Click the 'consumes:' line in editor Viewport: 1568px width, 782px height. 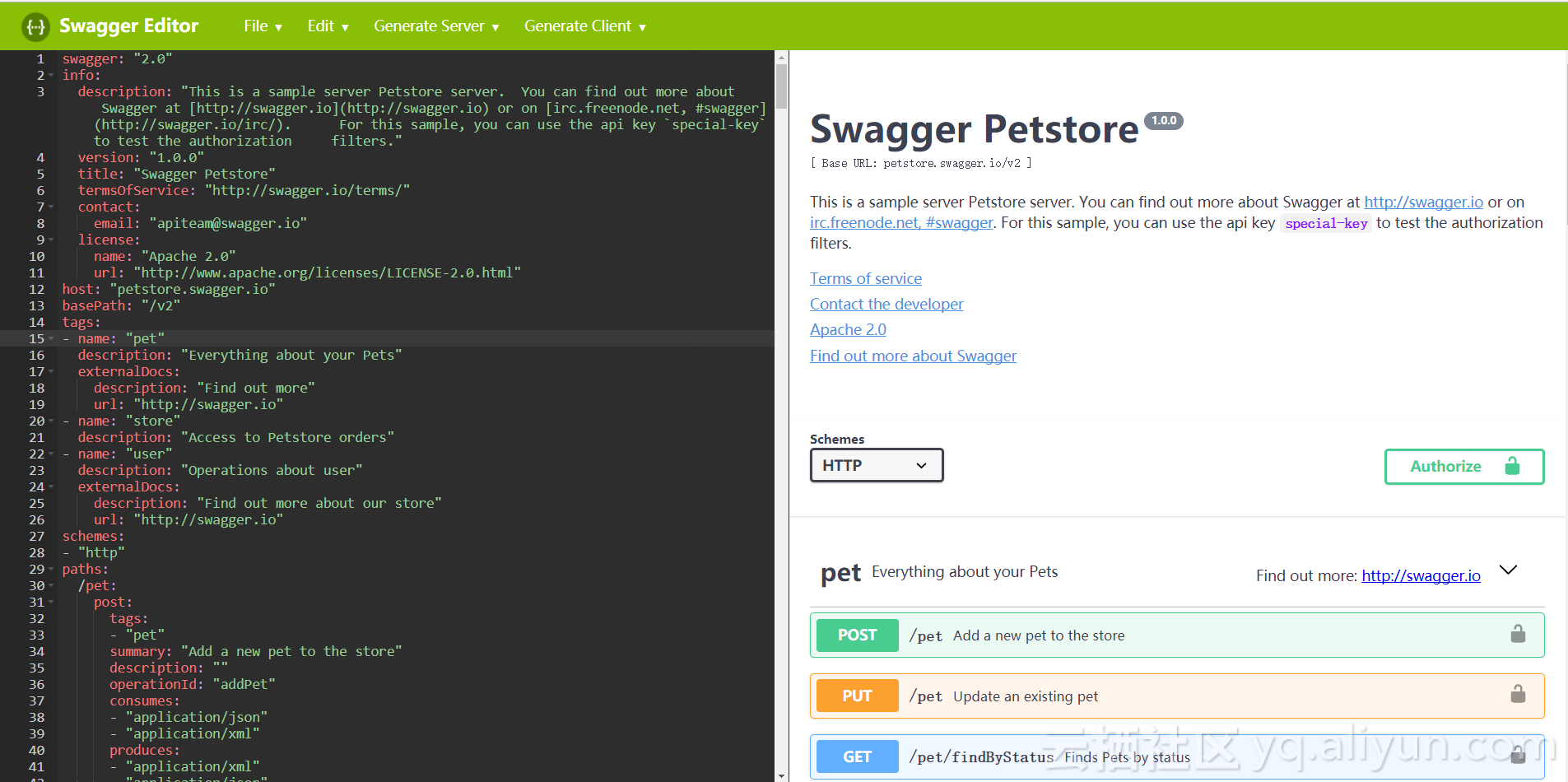[x=145, y=701]
